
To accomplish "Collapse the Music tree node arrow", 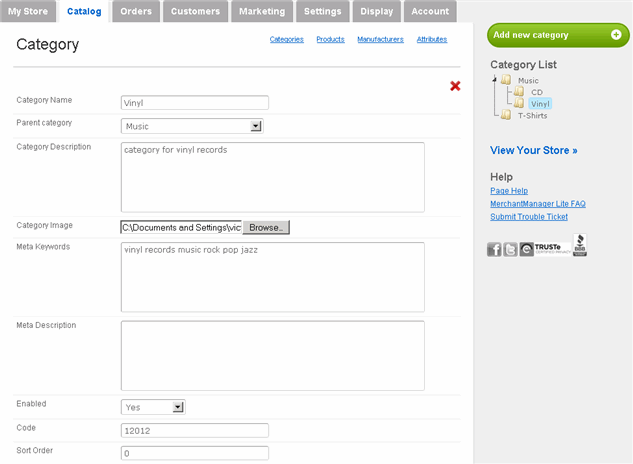I will tap(495, 79).
